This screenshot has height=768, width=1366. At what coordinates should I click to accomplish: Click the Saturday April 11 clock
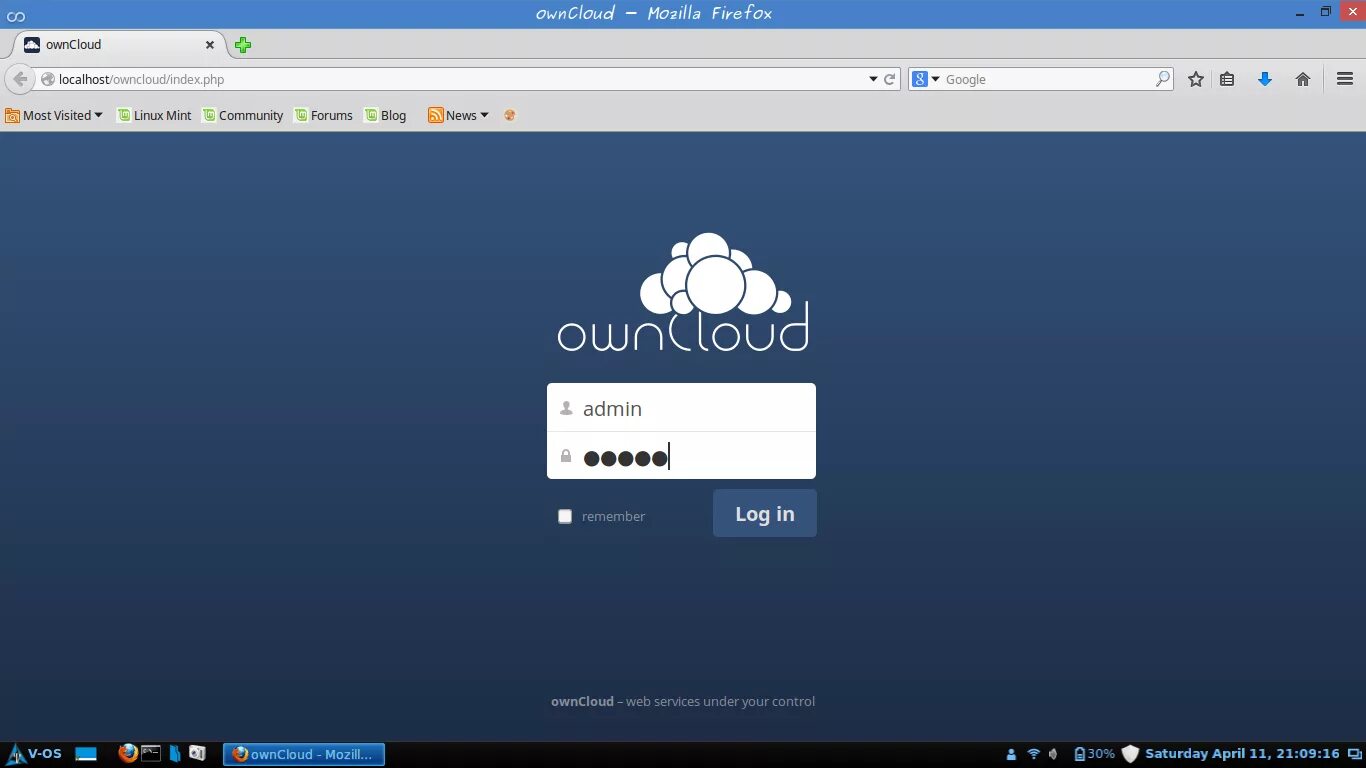coord(1242,754)
